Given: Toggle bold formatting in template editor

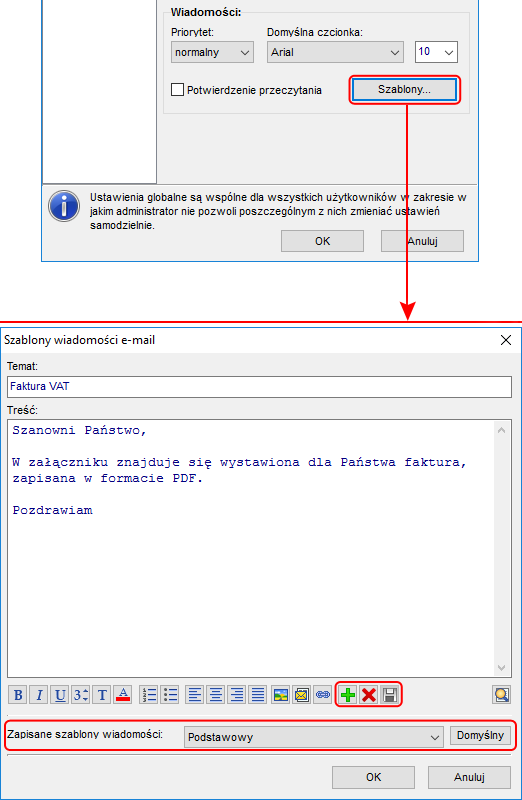Looking at the screenshot, I should click(x=18, y=695).
